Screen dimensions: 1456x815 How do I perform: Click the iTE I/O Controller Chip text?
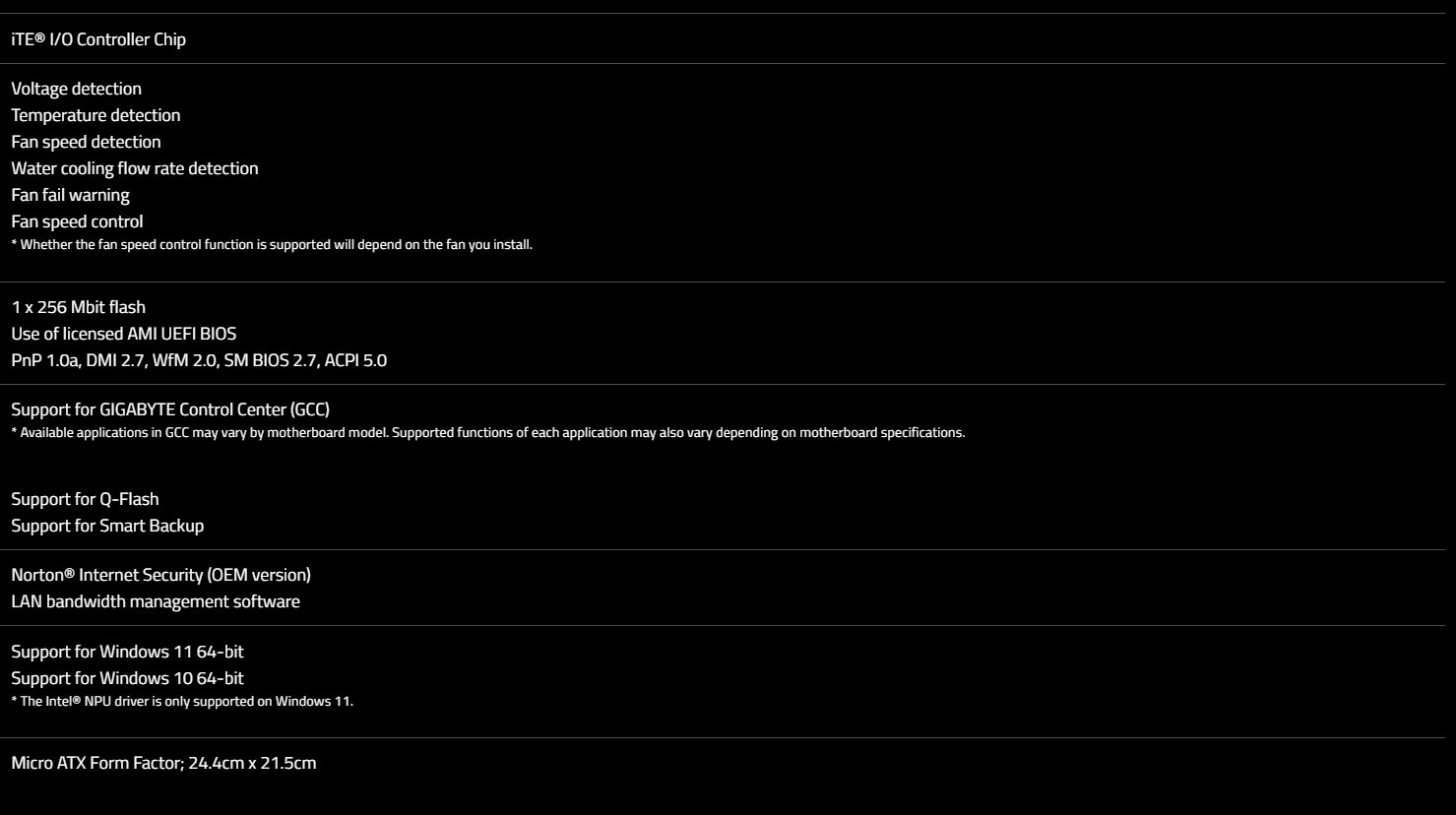tap(98, 39)
